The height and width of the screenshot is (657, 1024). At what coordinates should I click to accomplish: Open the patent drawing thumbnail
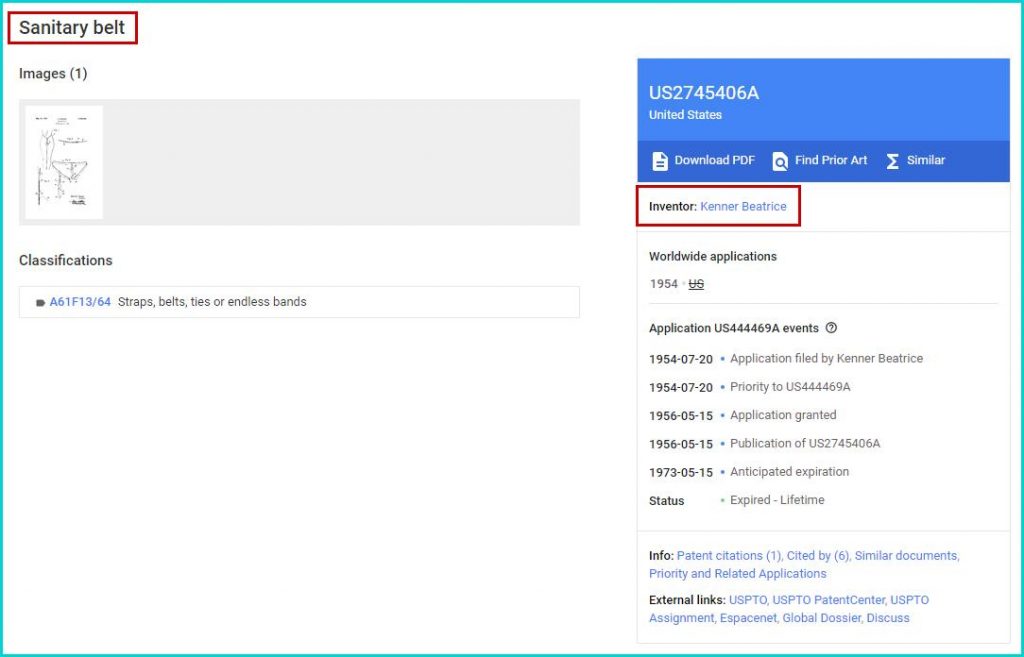point(64,162)
